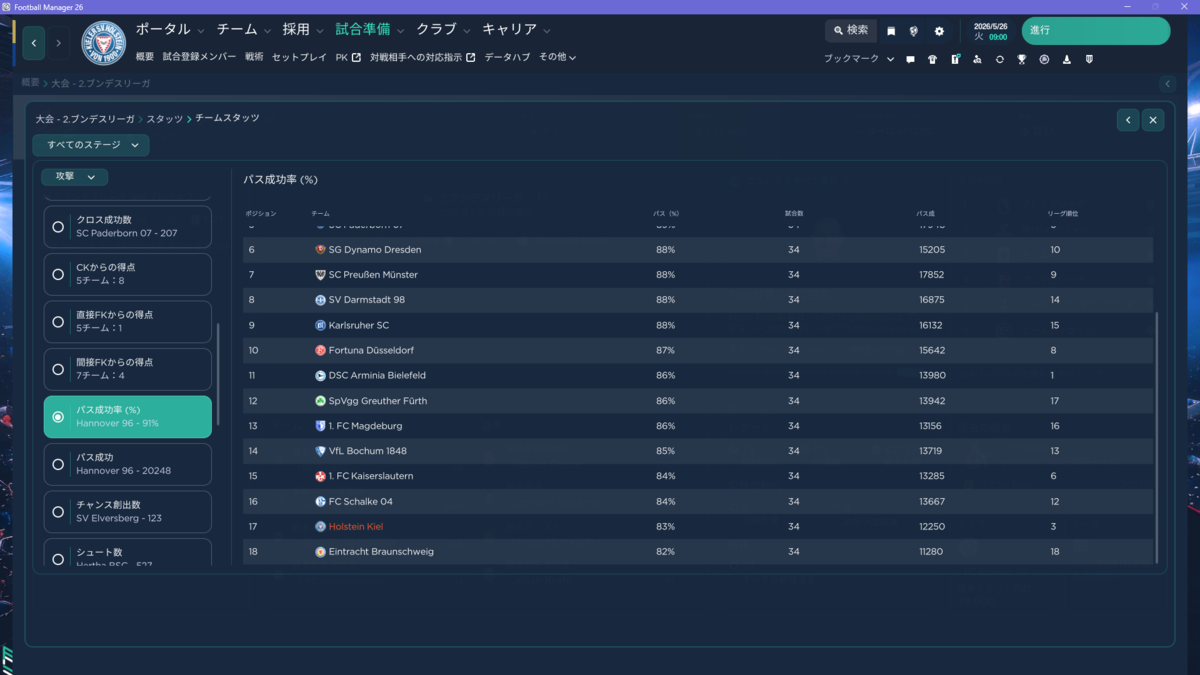Viewport: 1200px width, 675px height.
Task: Open the shield club shortcut icon
Action: click(1089, 59)
